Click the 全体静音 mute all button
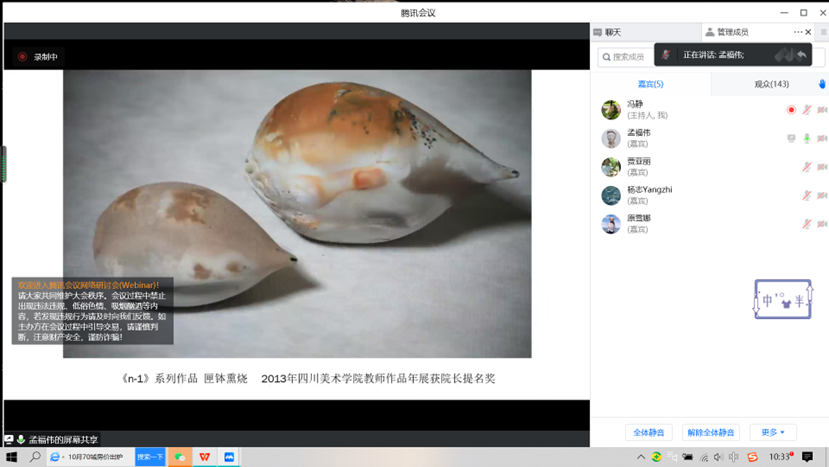The height and width of the screenshot is (467, 829). click(x=648, y=432)
